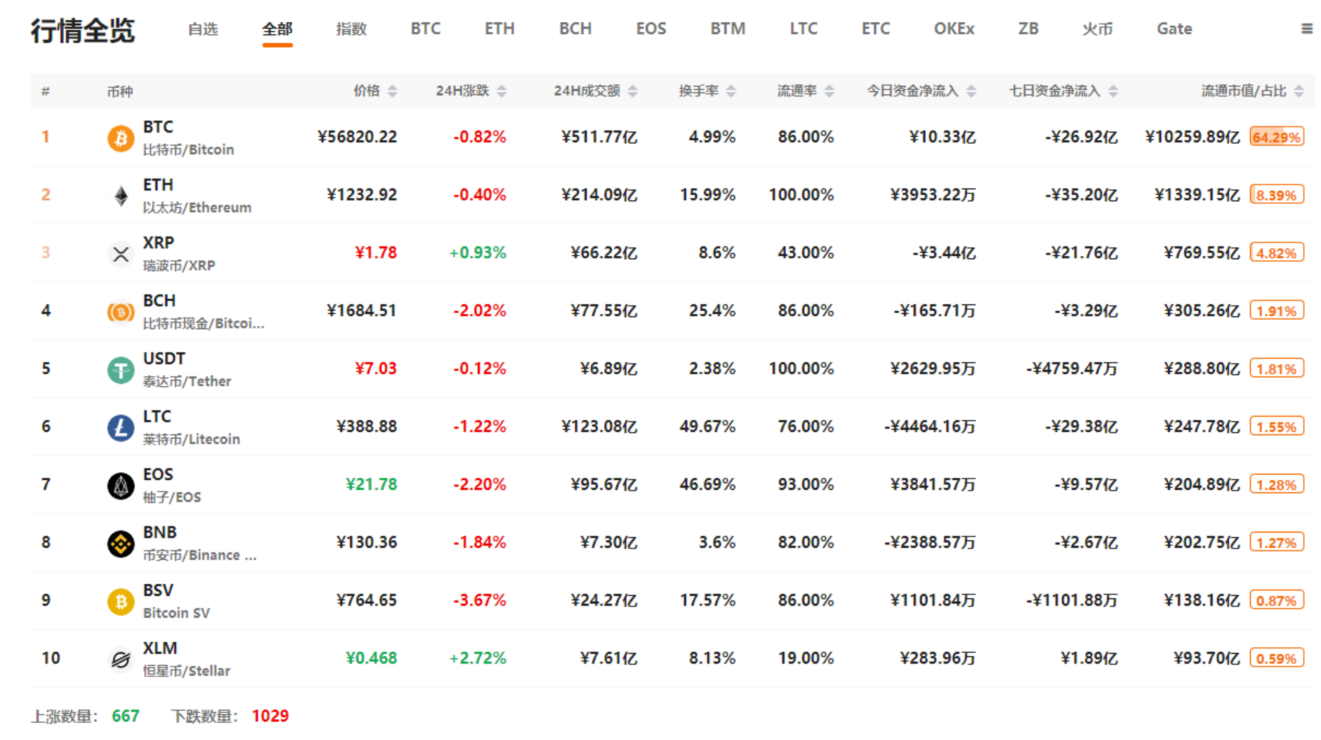The image size is (1321, 740).
Task: Click the Ethereum diamond logo icon
Action: 121,196
